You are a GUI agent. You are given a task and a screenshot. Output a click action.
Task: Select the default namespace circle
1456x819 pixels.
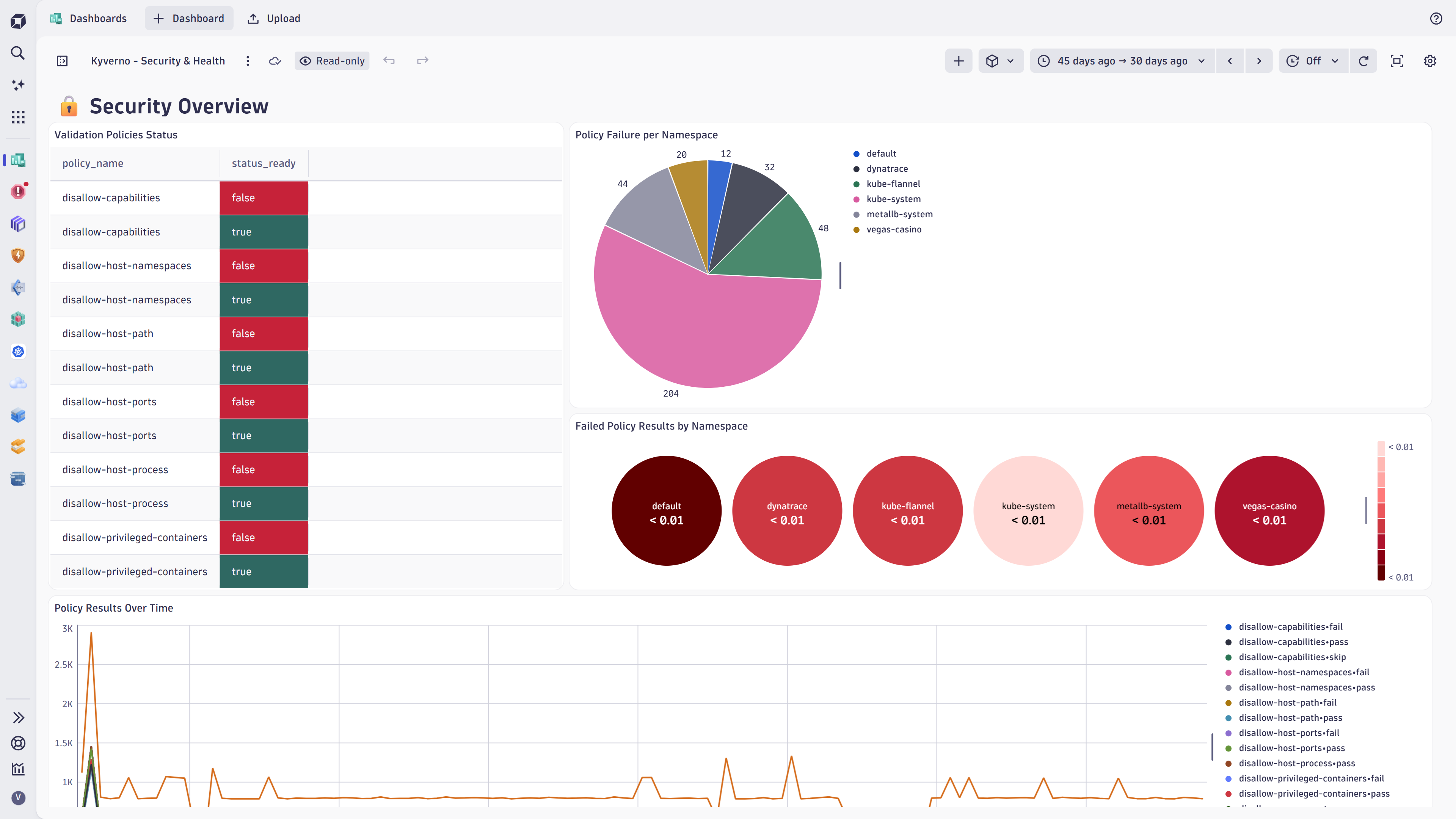tap(667, 511)
